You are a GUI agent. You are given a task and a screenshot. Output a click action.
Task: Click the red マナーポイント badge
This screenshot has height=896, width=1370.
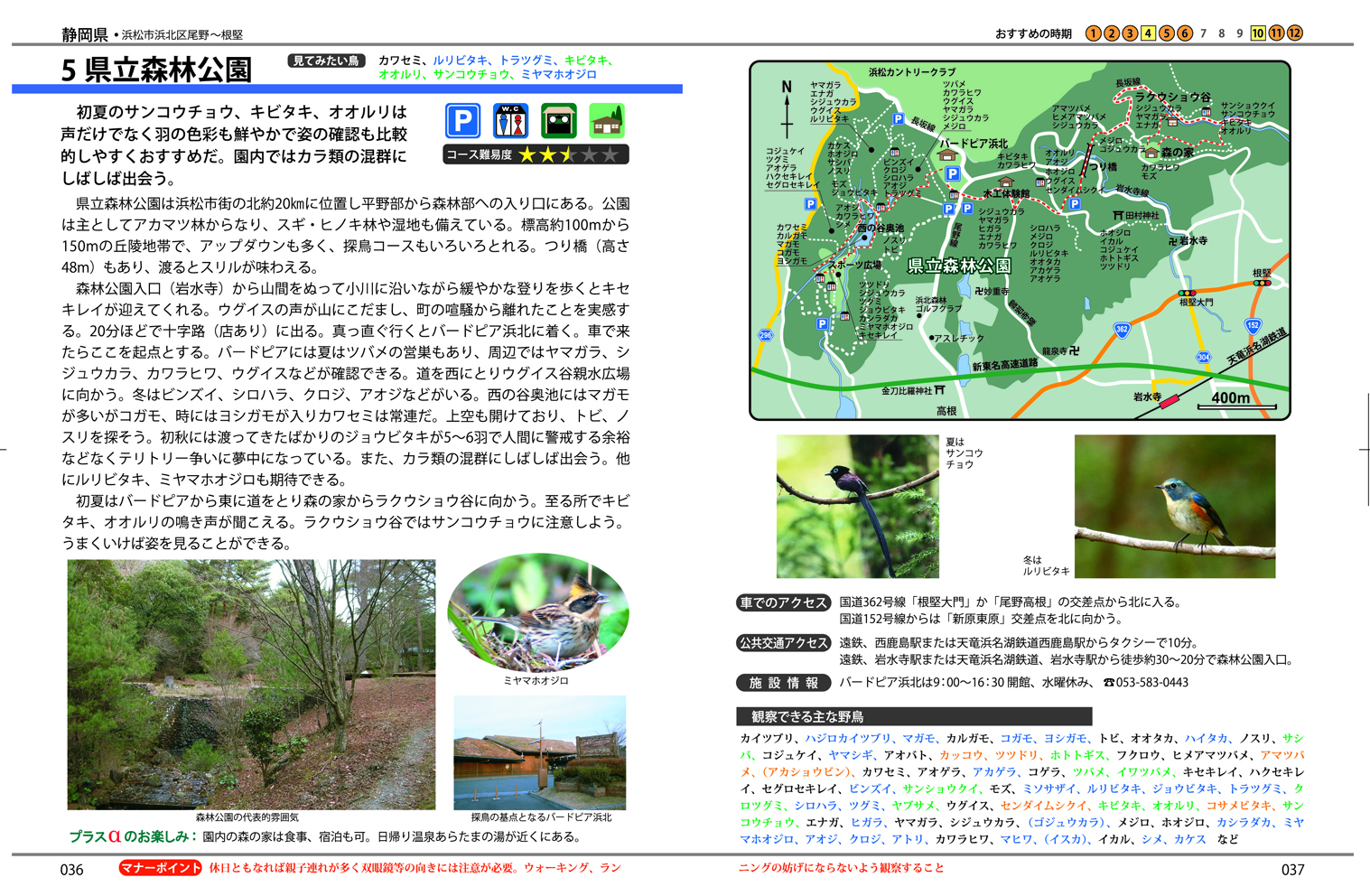(x=160, y=868)
